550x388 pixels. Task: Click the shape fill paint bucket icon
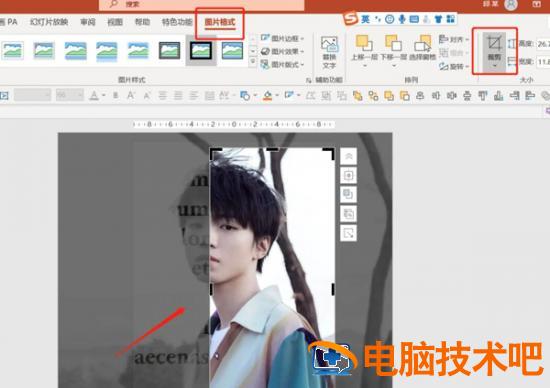268,95
